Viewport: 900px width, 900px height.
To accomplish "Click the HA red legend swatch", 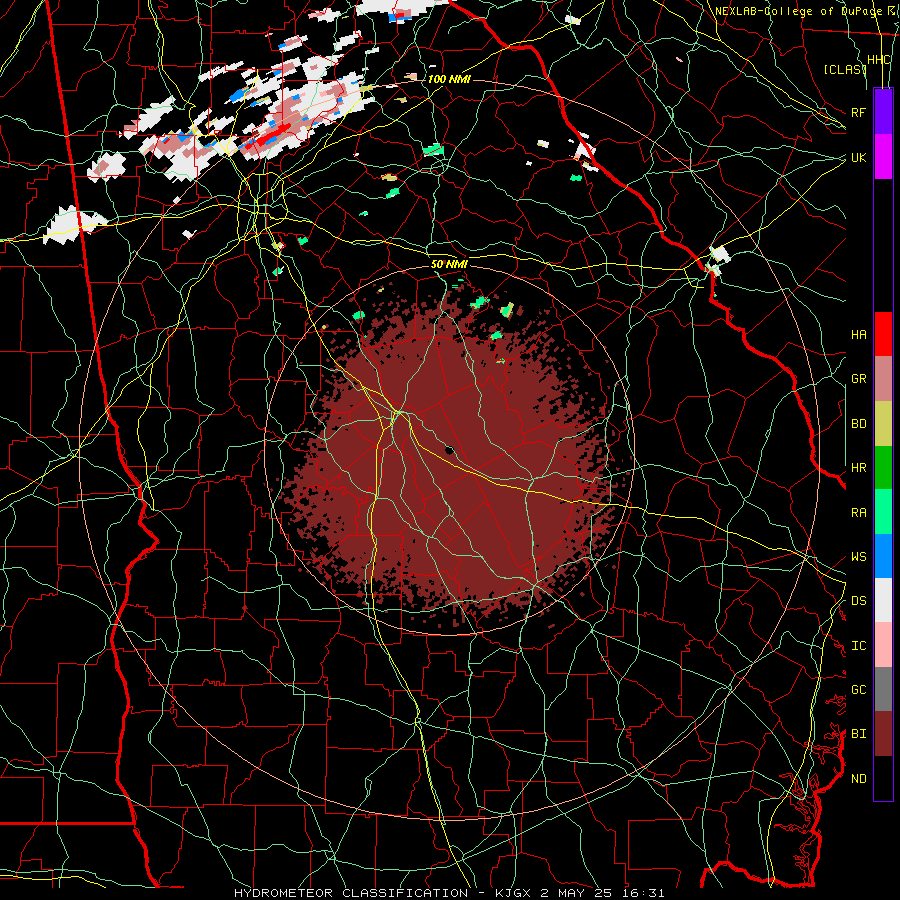I will 883,334.
